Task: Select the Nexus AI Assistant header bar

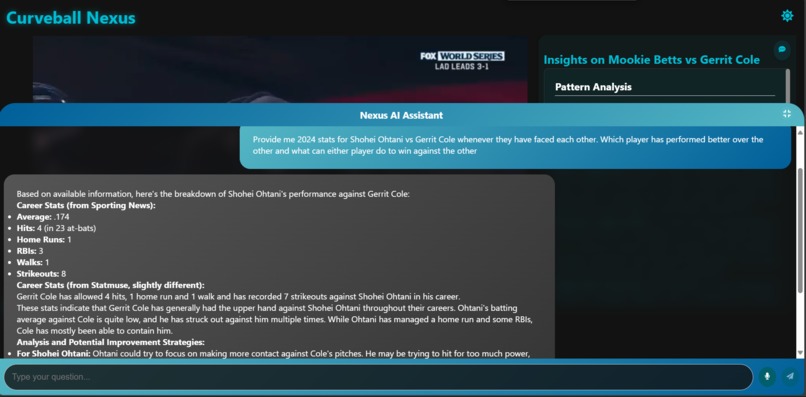Action: tap(401, 115)
